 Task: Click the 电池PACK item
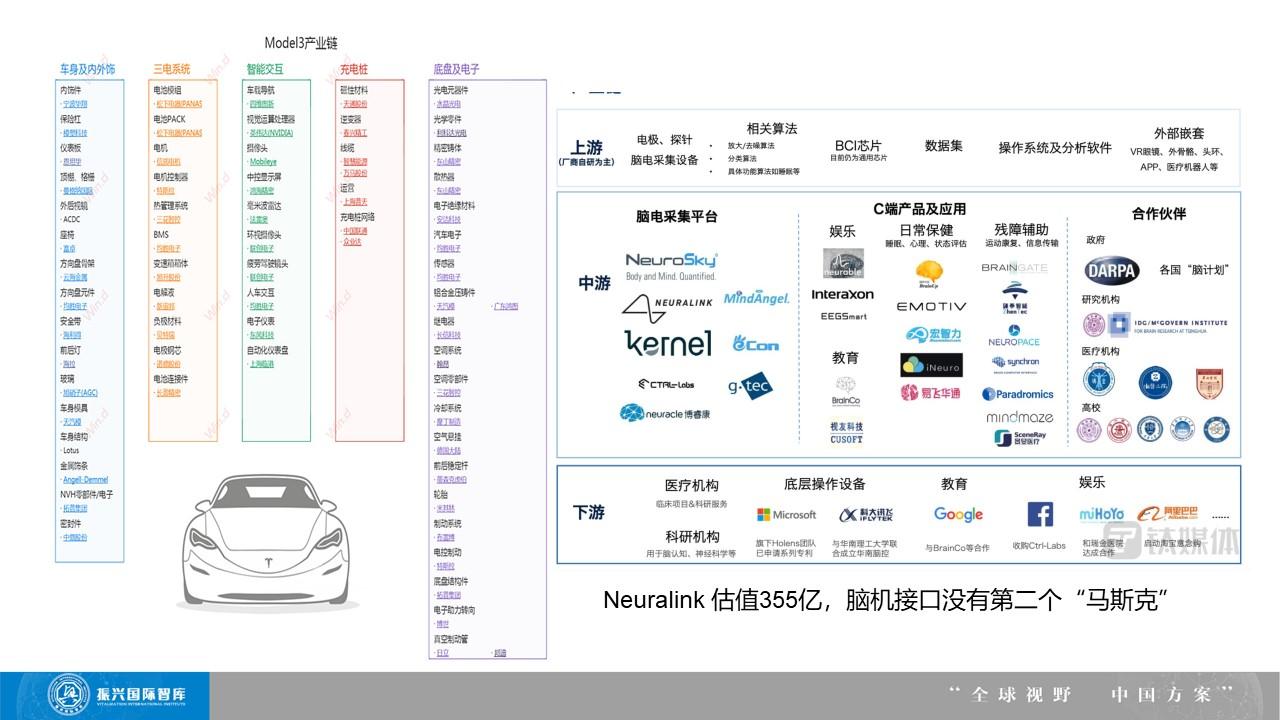tap(169, 119)
